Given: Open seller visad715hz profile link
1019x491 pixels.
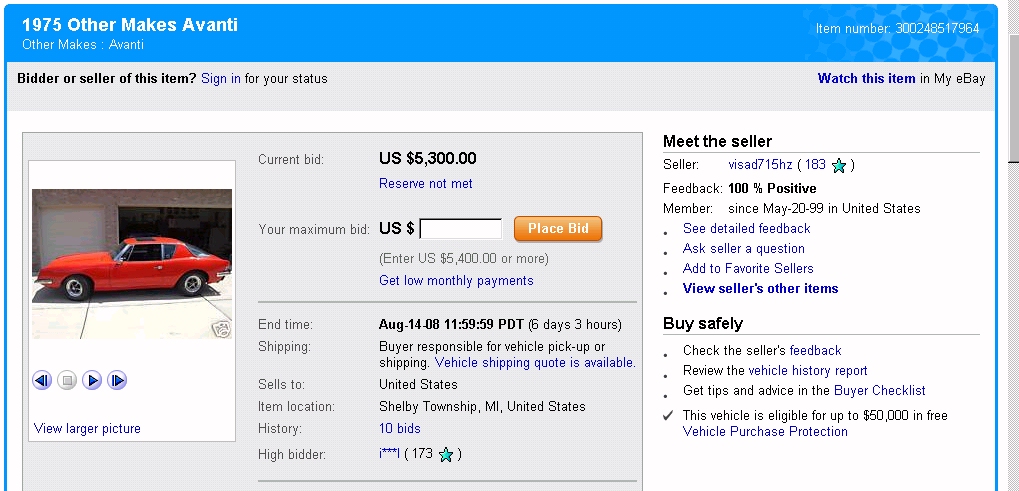Looking at the screenshot, I should (x=759, y=165).
